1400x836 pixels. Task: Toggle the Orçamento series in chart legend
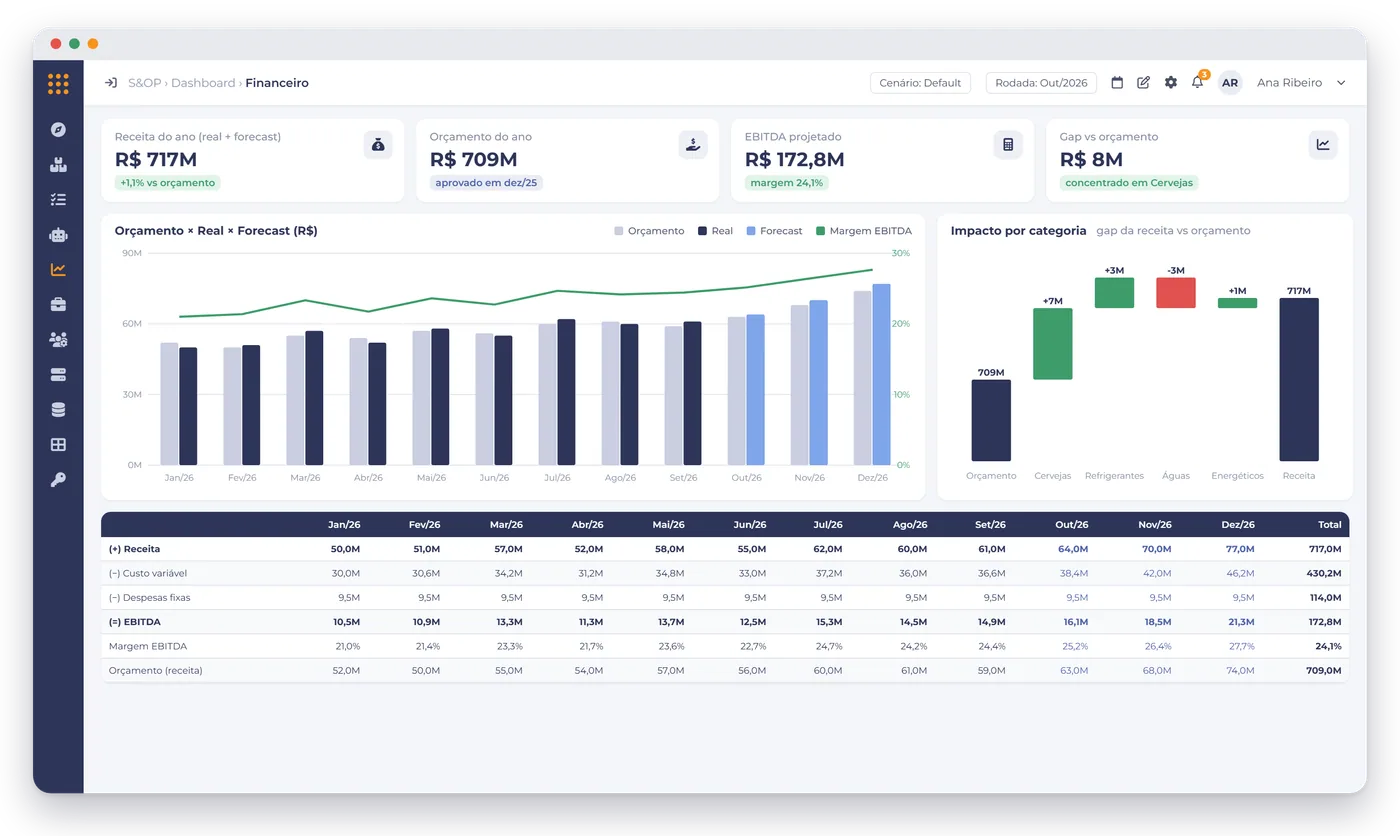click(x=650, y=231)
